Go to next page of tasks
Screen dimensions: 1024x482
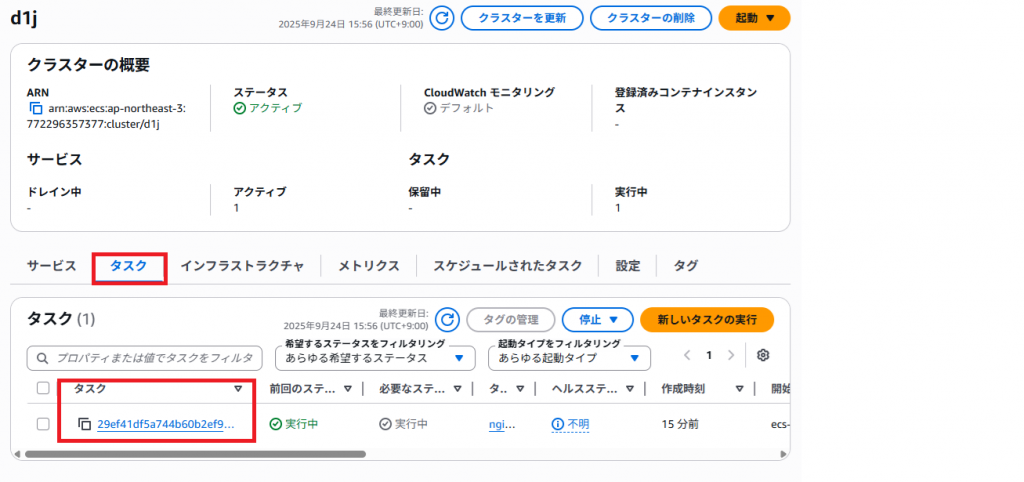pos(732,356)
